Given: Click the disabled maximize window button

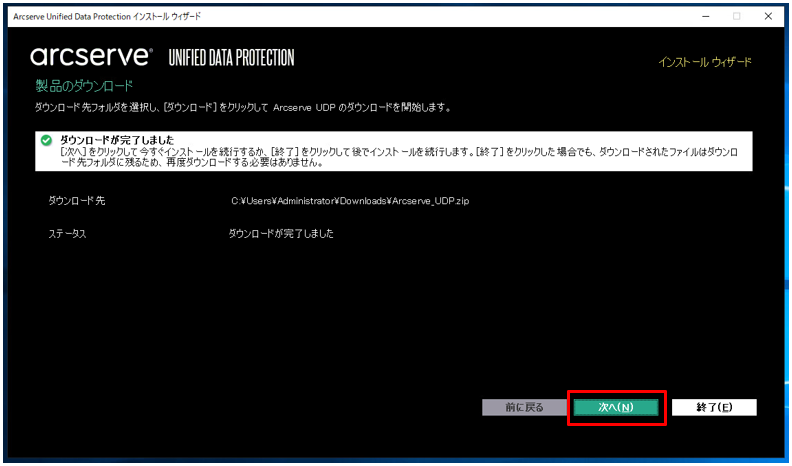Looking at the screenshot, I should pos(736,16).
